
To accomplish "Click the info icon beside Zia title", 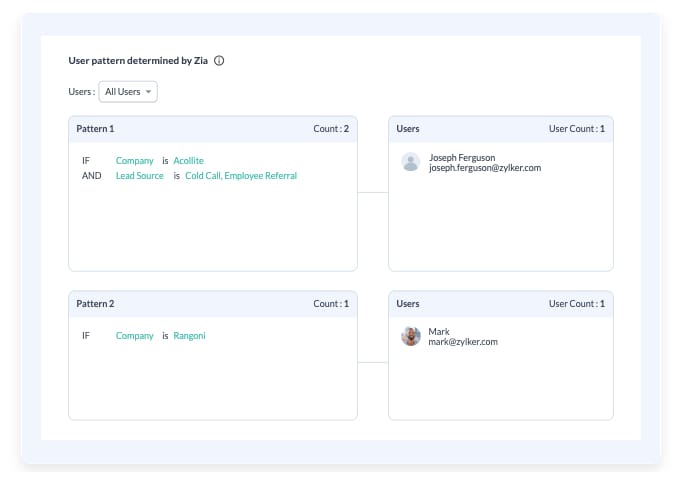I will point(219,61).
